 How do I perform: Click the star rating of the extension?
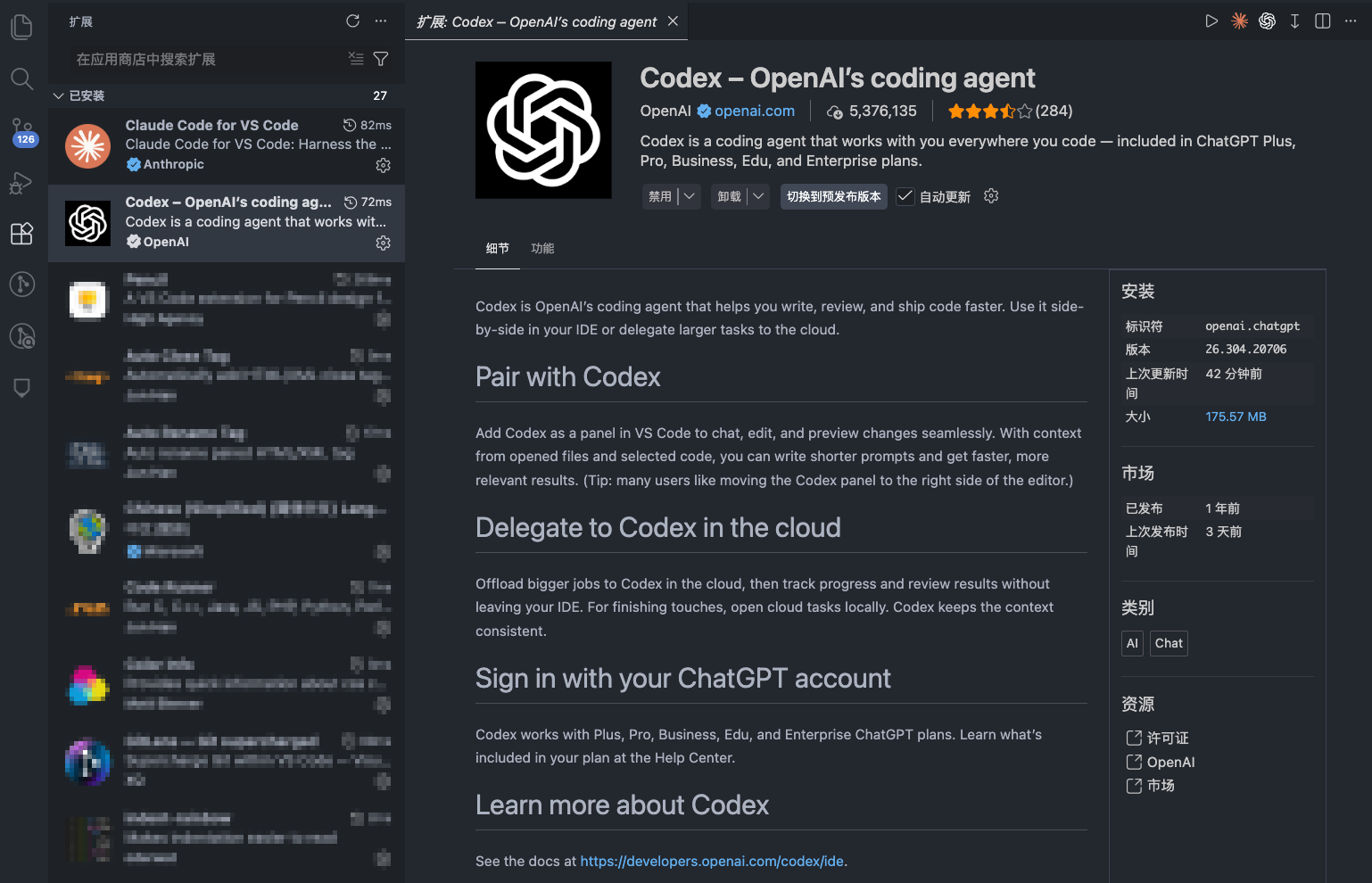point(989,111)
